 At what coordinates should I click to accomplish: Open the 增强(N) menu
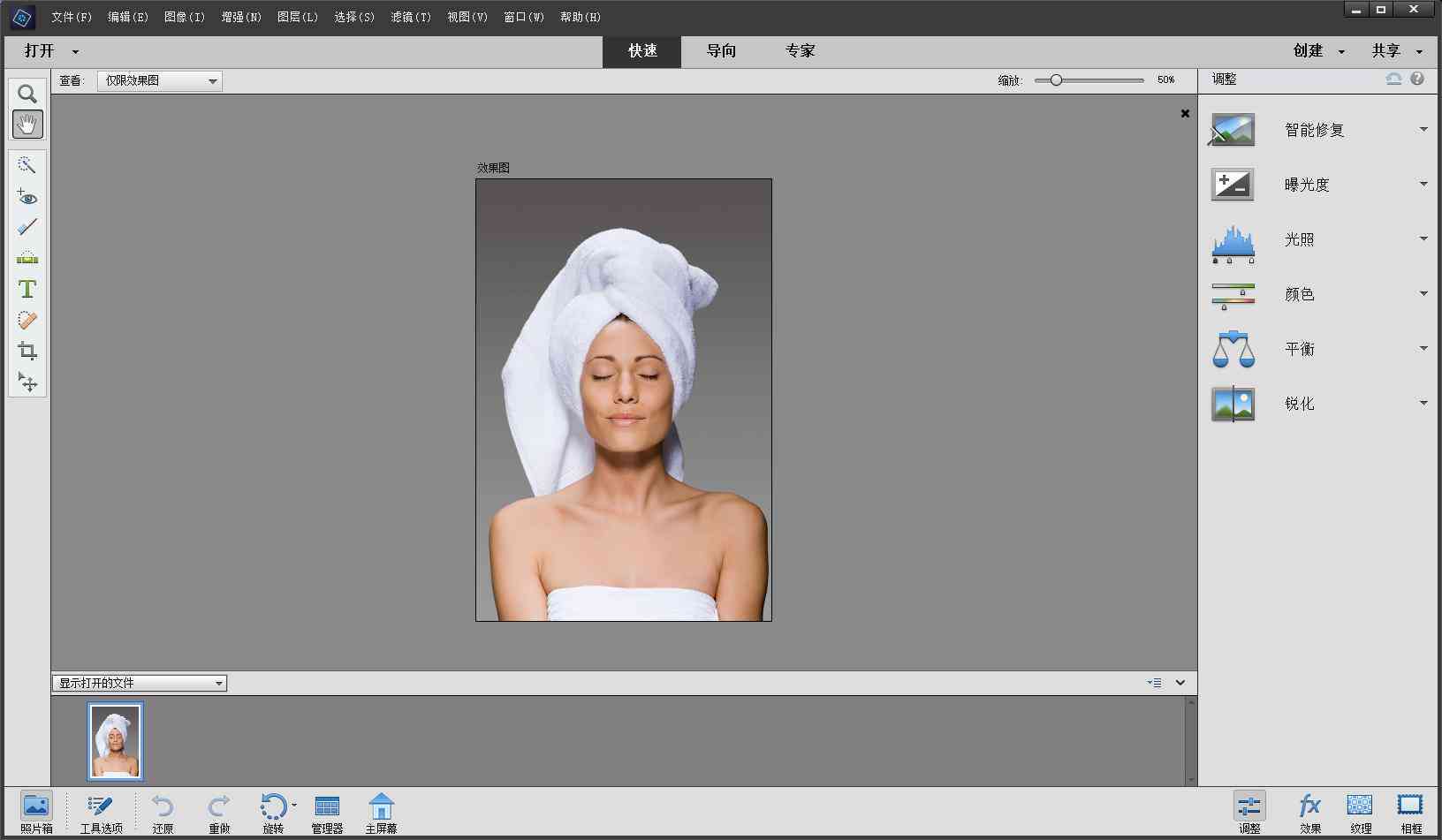(x=241, y=17)
